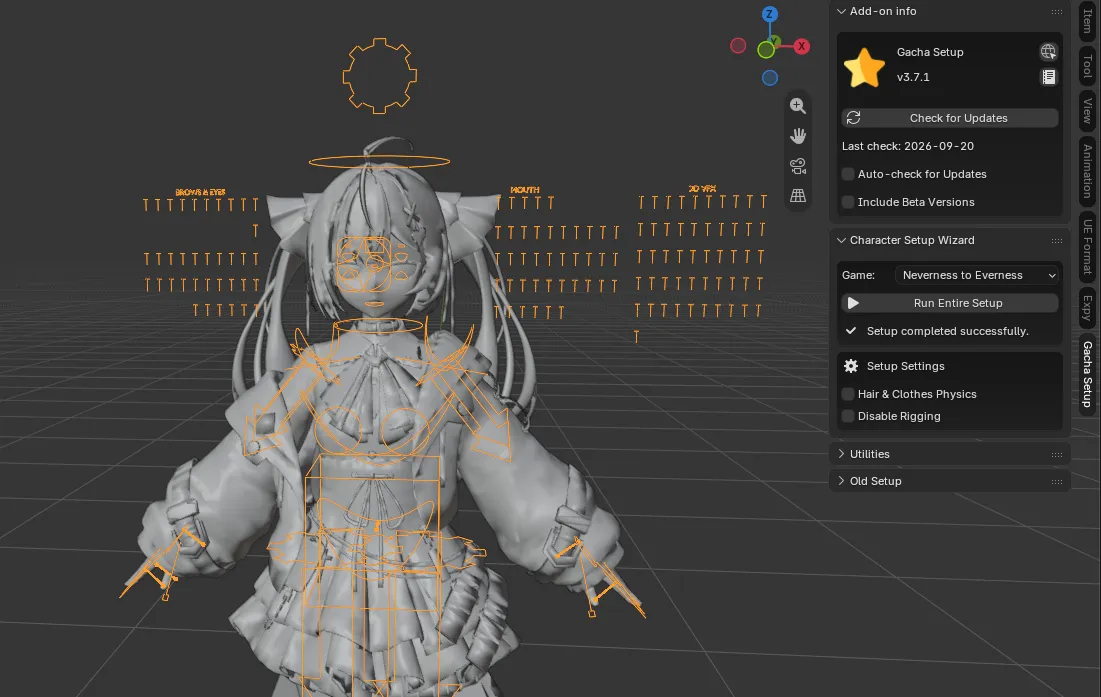The image size is (1101, 697).
Task: Click the Setup completed successfully message
Action: 947,331
